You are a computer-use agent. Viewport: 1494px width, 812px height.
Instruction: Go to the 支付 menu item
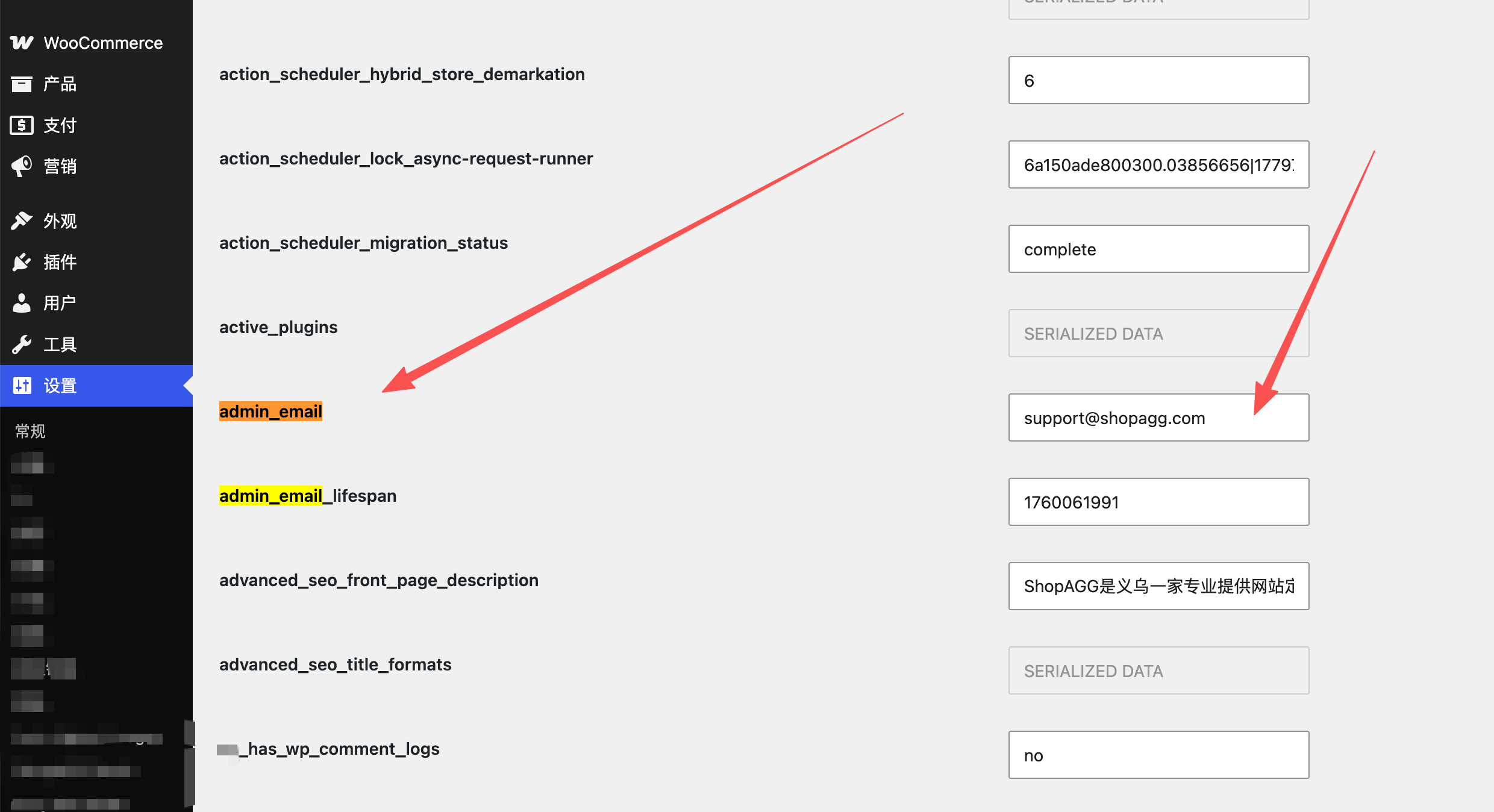pos(96,125)
